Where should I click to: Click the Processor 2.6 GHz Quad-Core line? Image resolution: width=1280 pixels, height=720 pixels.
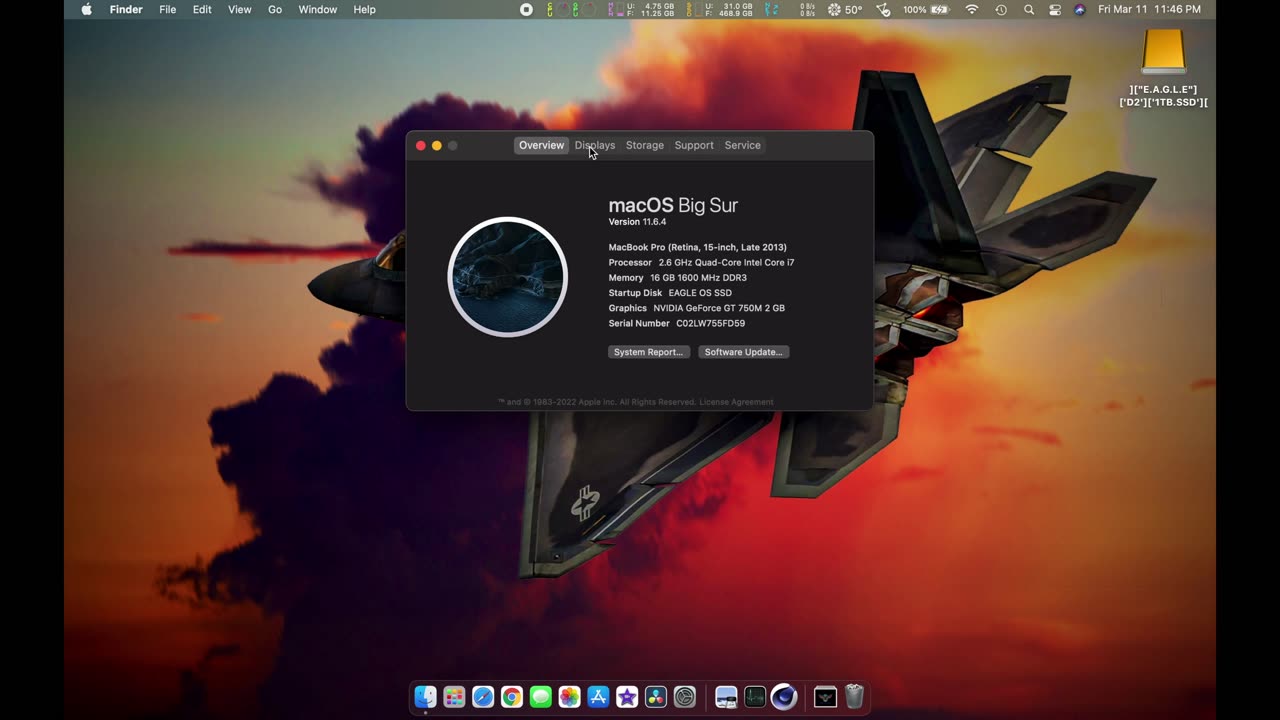pyautogui.click(x=702, y=262)
